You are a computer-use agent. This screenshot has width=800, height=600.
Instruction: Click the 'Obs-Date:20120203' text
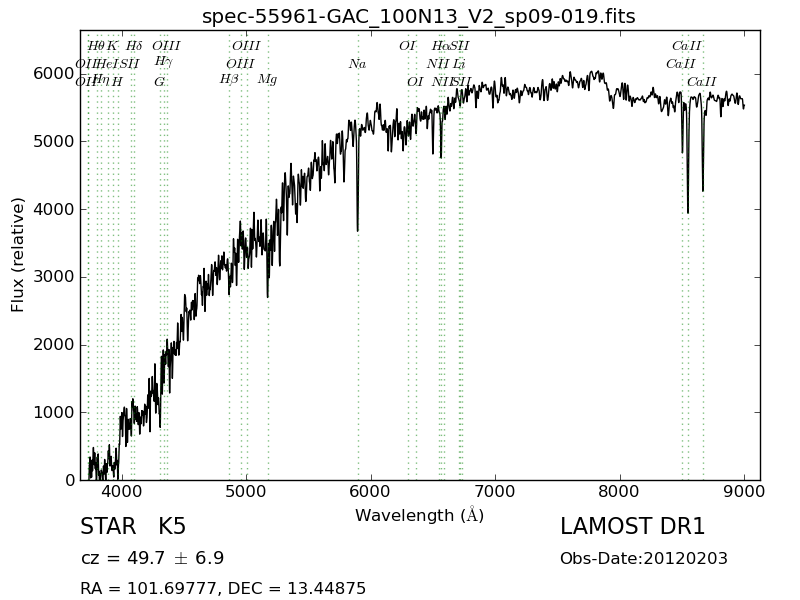[643, 558]
